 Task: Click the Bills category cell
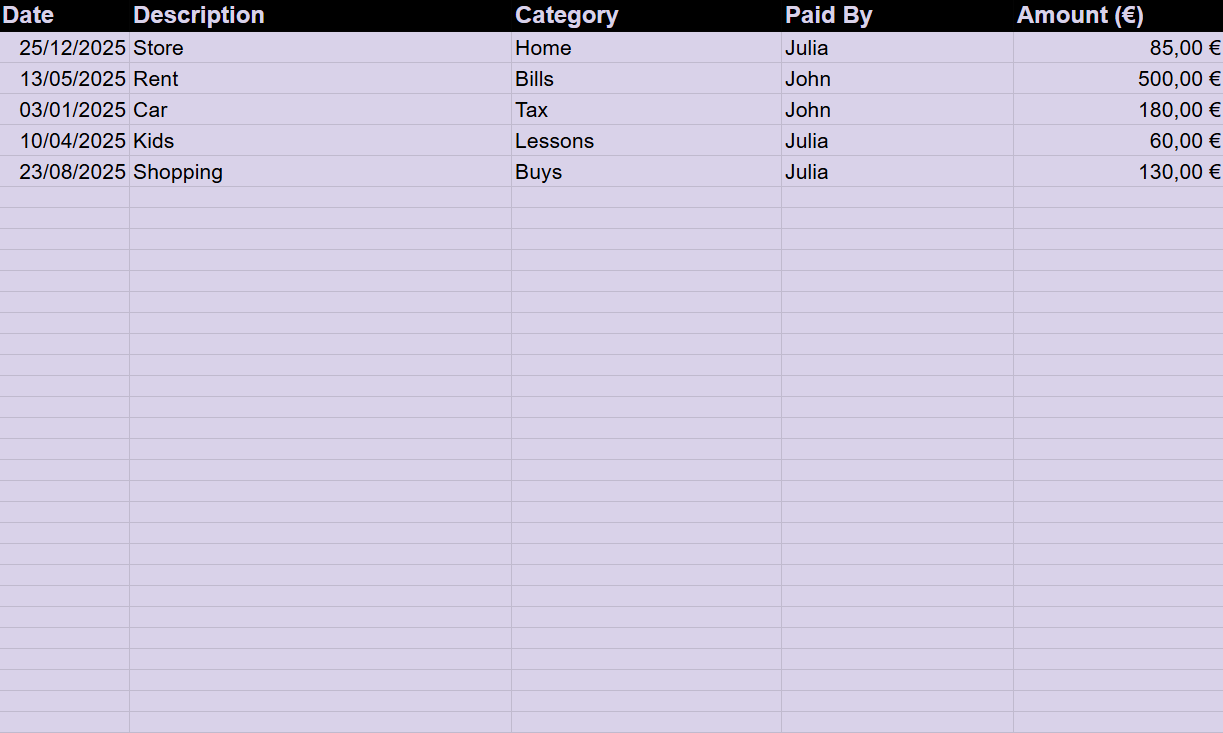click(x=535, y=79)
